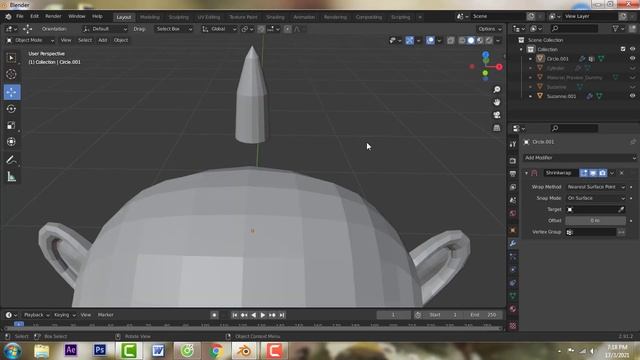Open the Object properties tab
Image resolution: width=640 pixels, height=360 pixels.
(513, 230)
